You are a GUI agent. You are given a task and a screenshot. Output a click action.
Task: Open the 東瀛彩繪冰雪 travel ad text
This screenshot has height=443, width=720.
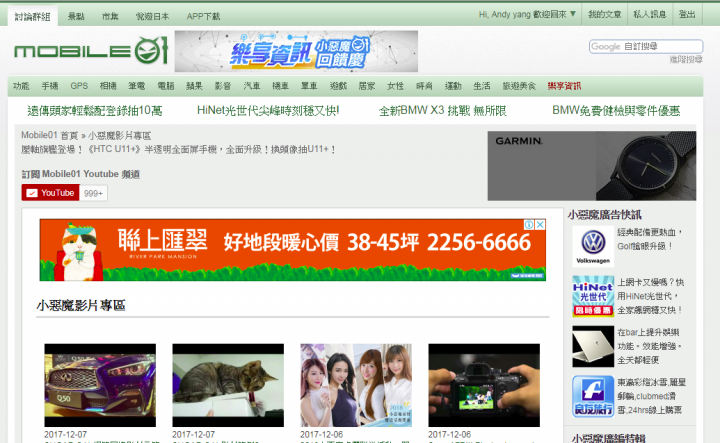pos(651,396)
